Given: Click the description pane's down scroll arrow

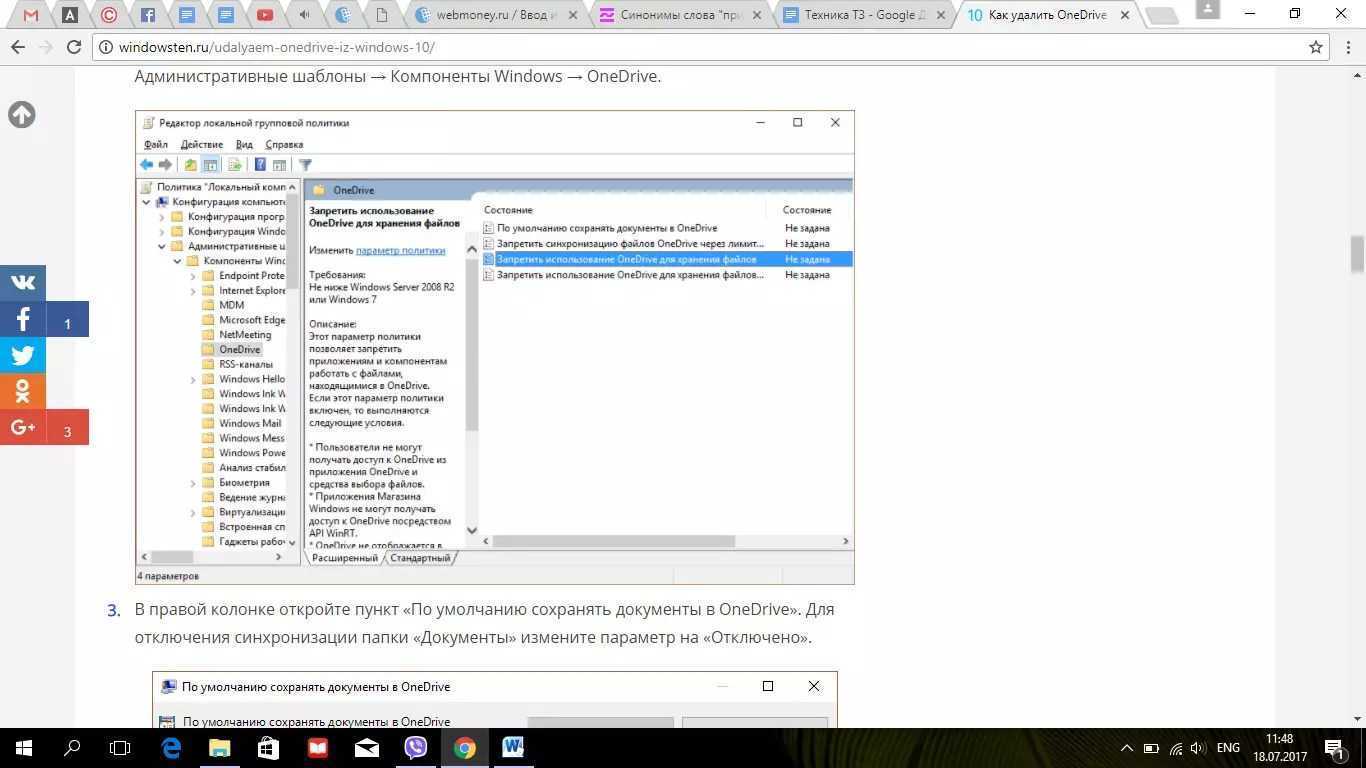Looking at the screenshot, I should tap(472, 531).
